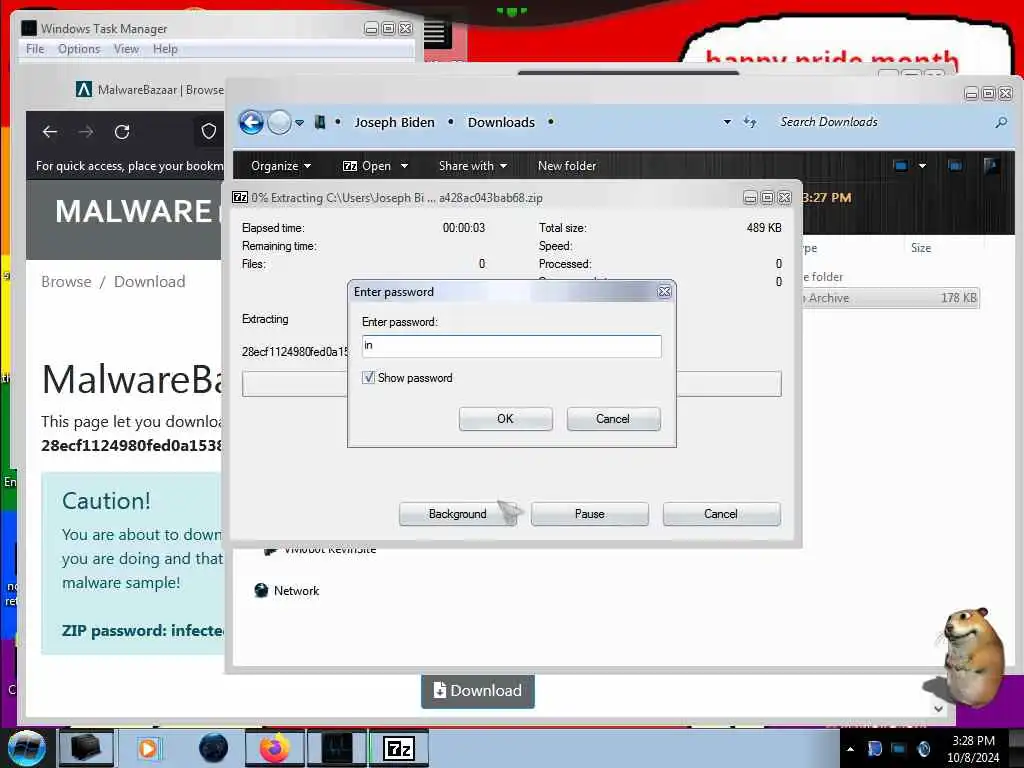Expand the Open button dropdown arrow
The width and height of the screenshot is (1024, 768).
click(x=404, y=166)
